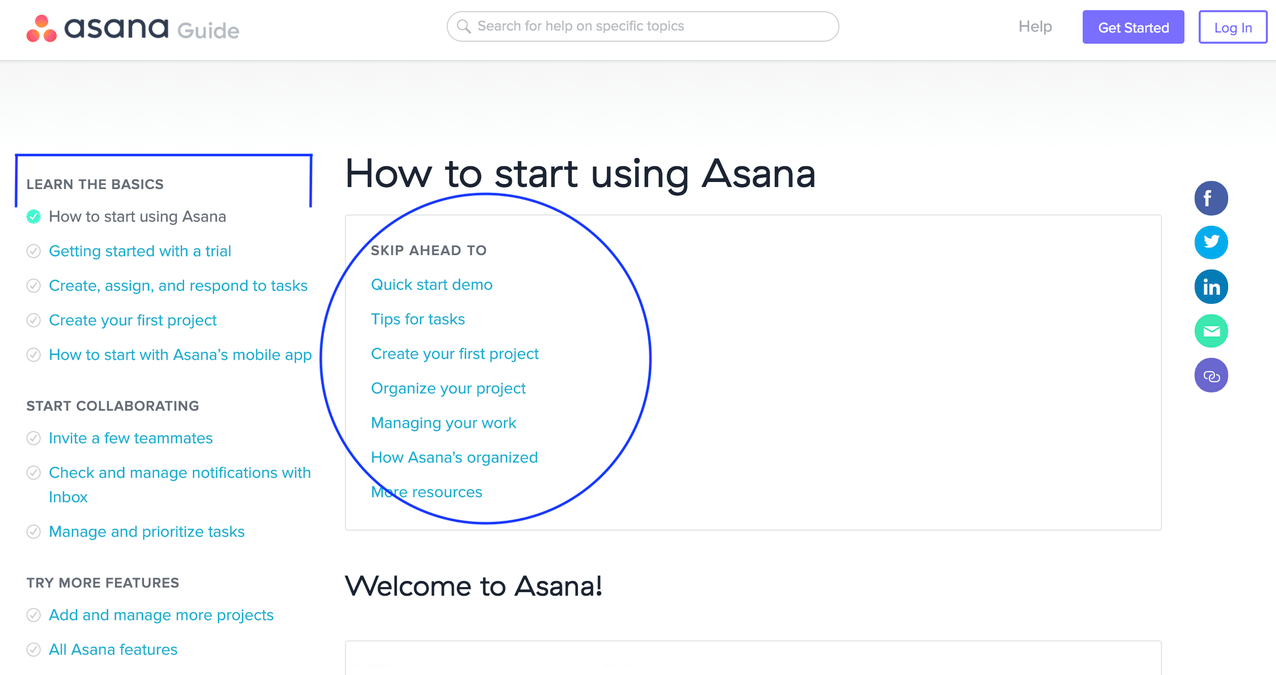Share the page on Facebook
Viewport: 1276px width, 675px height.
click(1211, 198)
